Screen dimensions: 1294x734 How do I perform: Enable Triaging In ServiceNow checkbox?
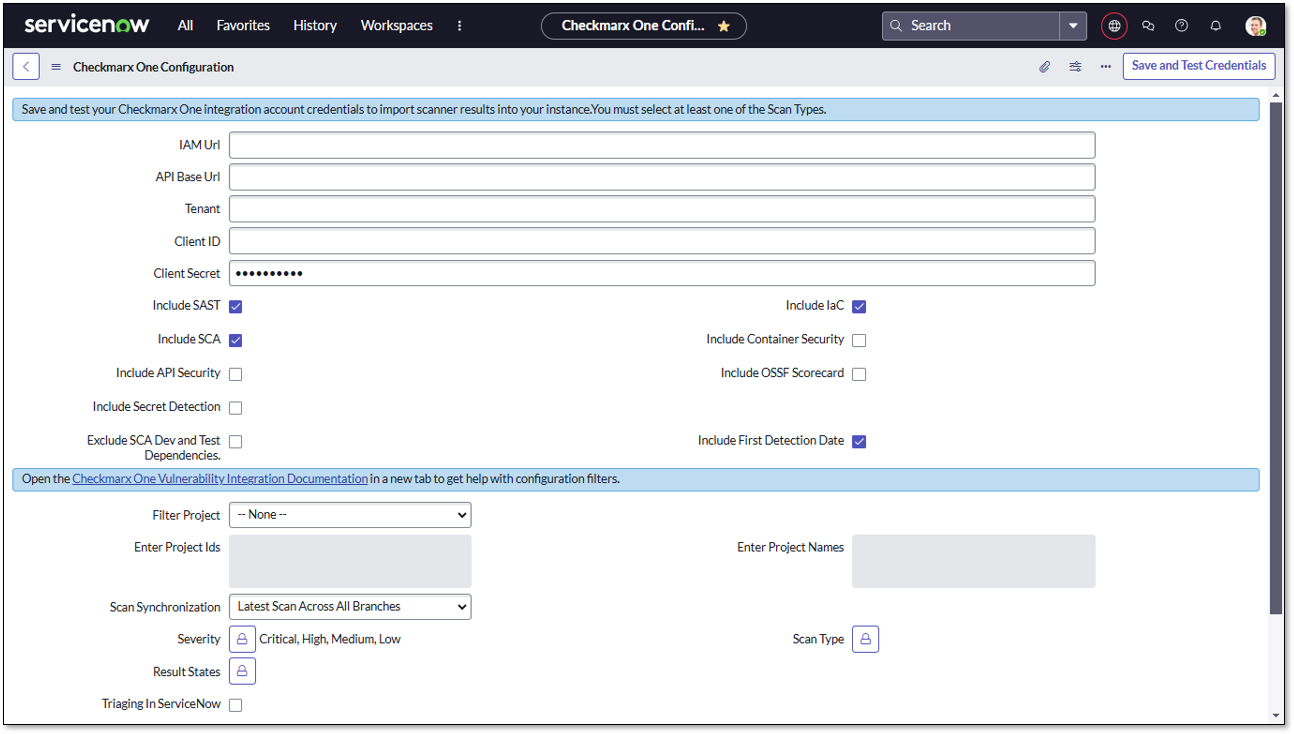pos(236,705)
